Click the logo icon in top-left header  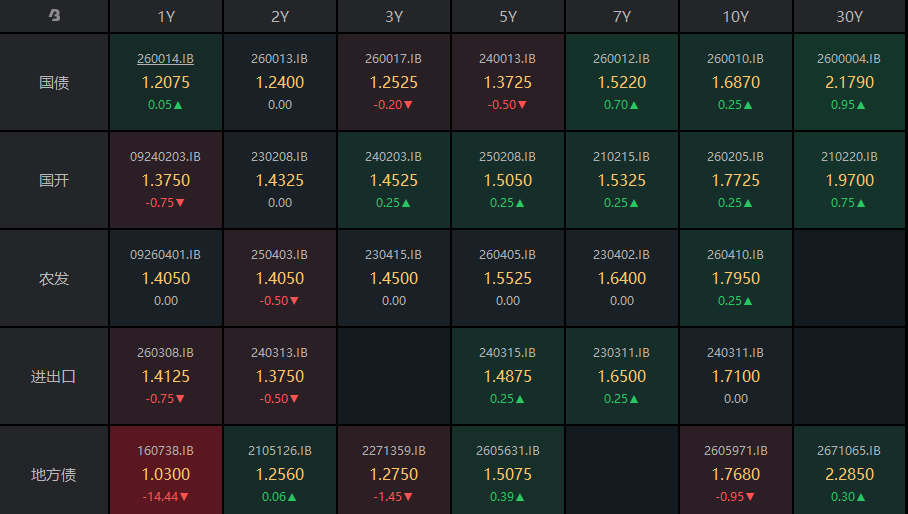[x=54, y=16]
